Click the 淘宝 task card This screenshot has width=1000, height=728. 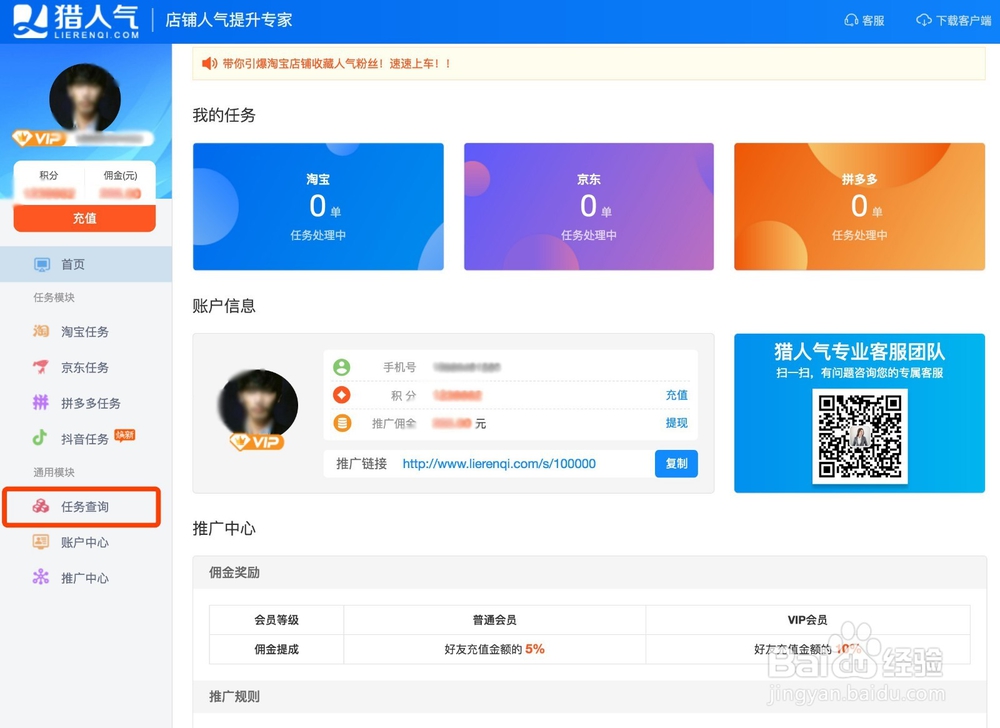pos(318,207)
